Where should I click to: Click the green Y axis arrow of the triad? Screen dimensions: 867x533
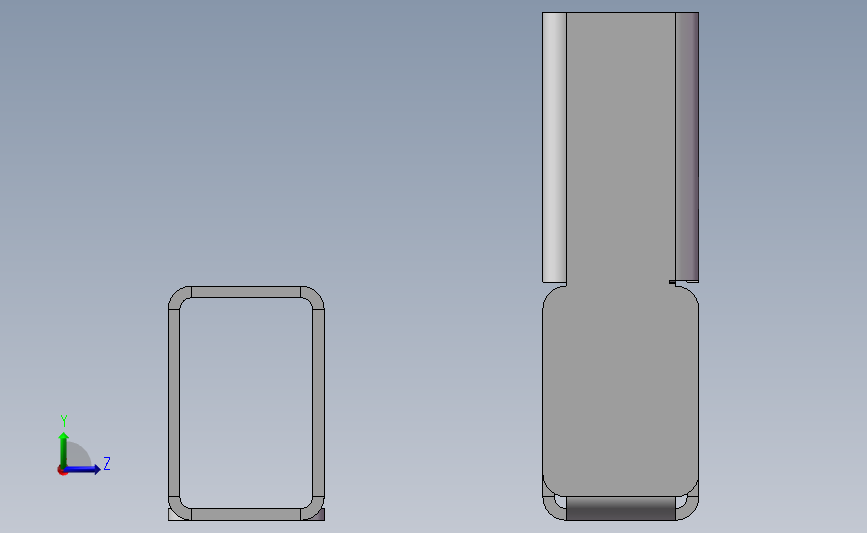64,449
